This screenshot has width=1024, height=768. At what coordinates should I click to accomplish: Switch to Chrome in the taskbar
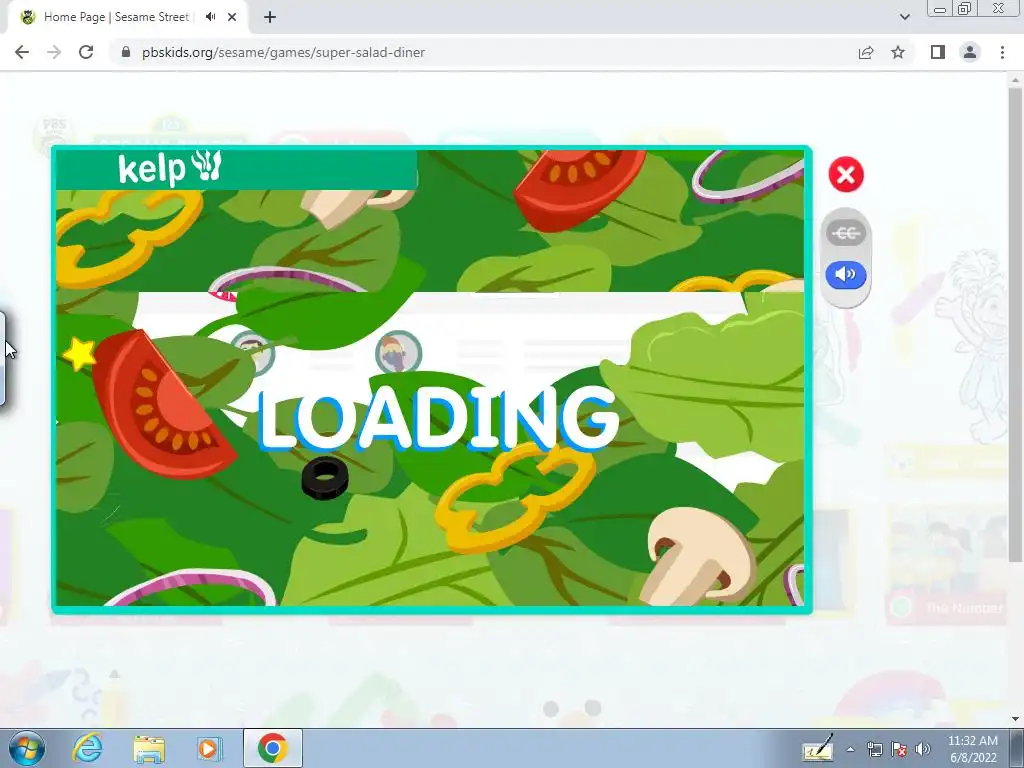pyautogui.click(x=272, y=748)
